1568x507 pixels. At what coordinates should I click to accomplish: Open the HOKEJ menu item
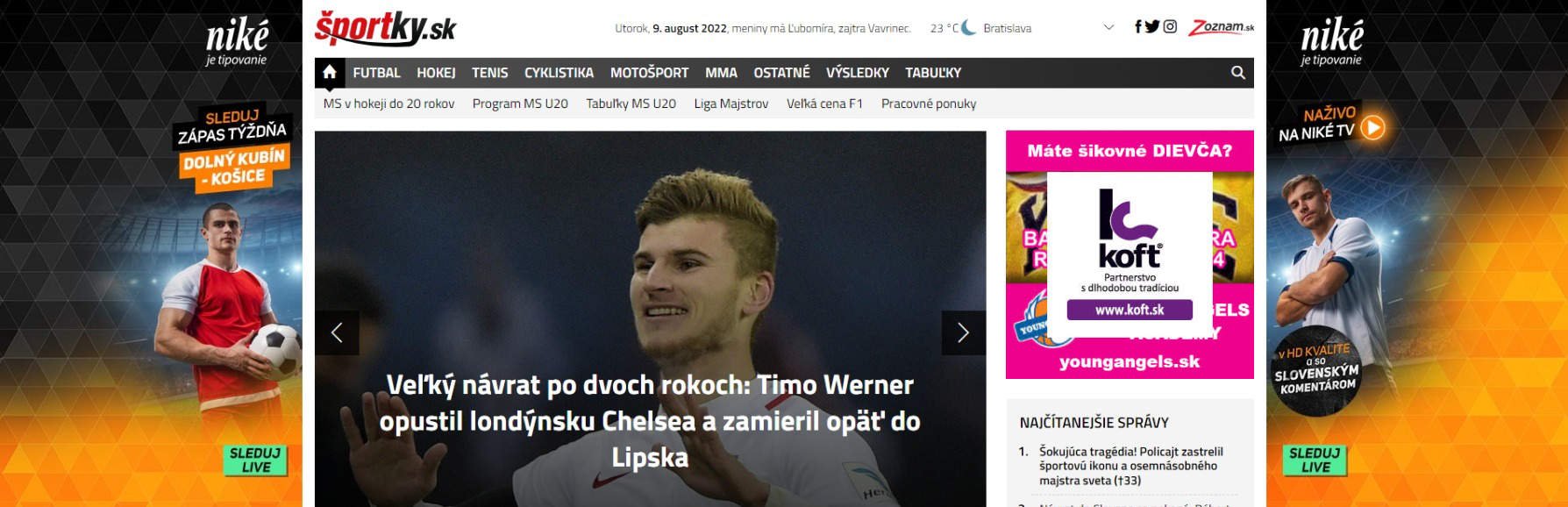(436, 73)
